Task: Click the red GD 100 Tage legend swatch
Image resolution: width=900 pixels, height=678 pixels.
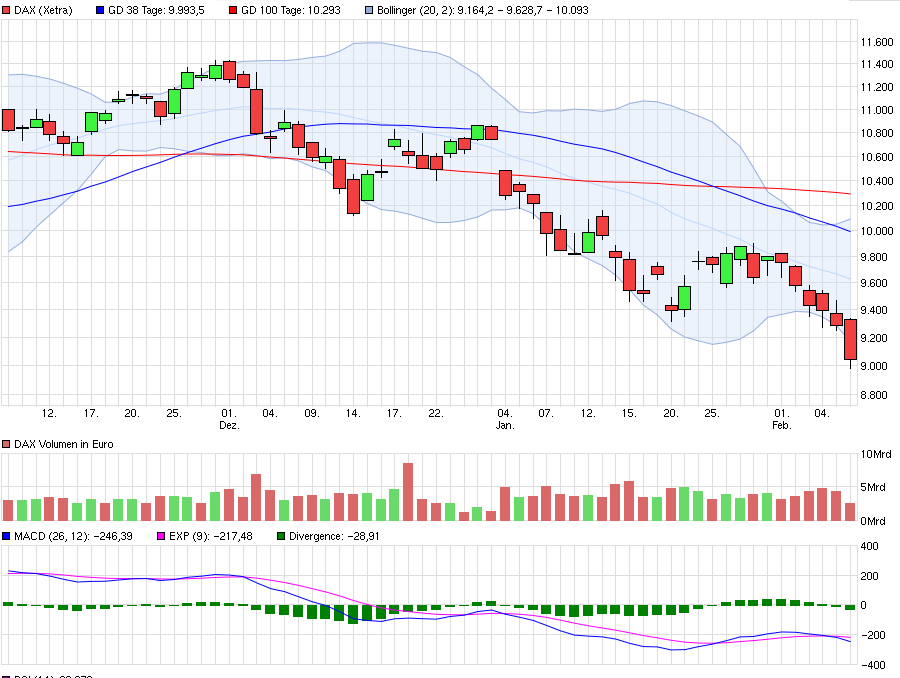Action: click(x=233, y=10)
